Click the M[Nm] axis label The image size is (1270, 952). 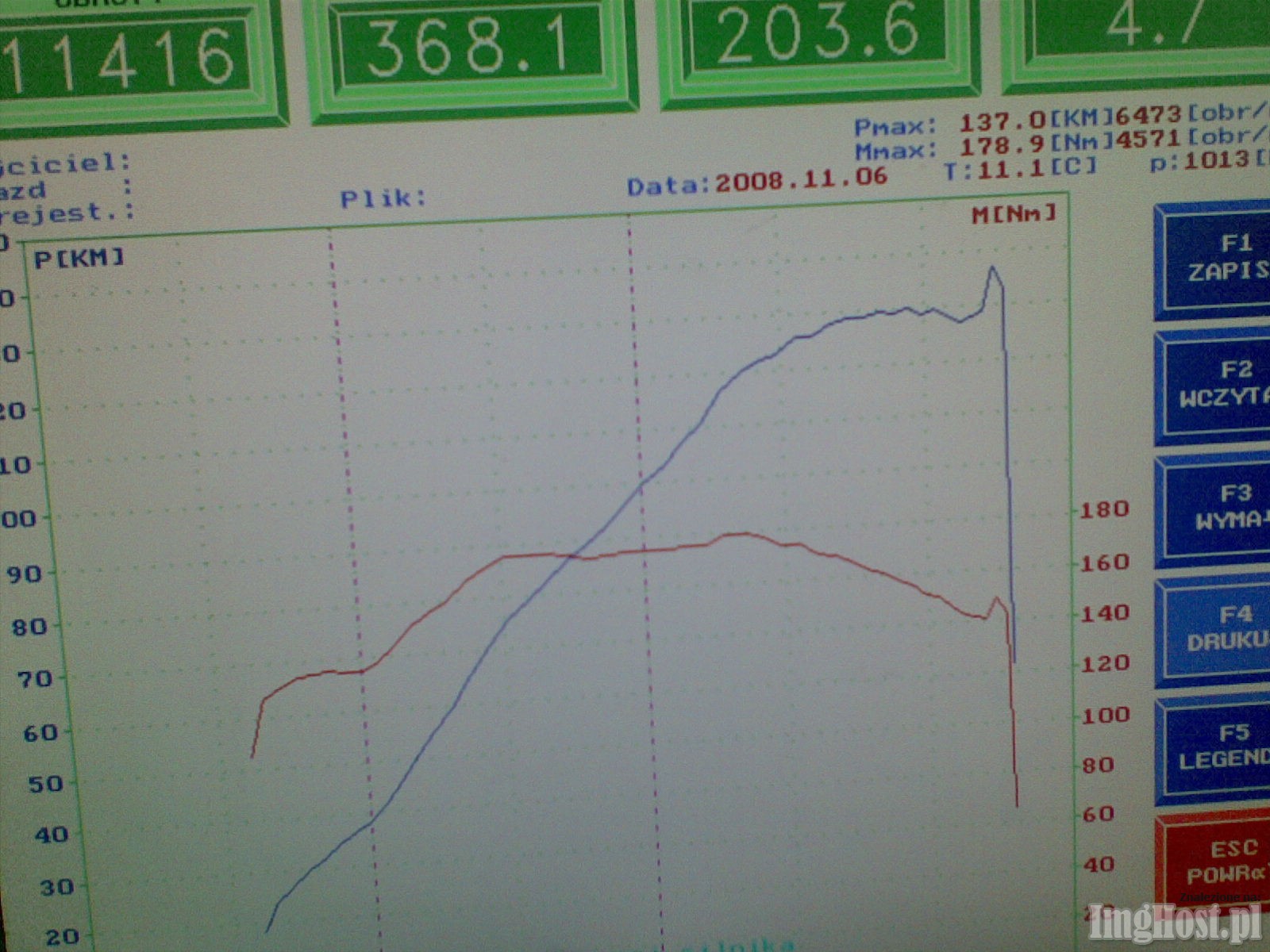[x=1014, y=213]
